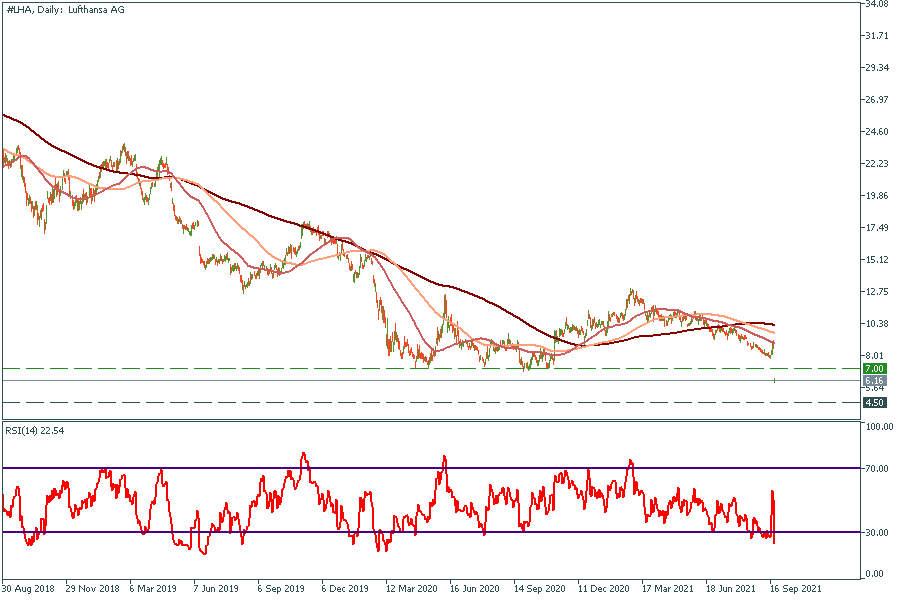This screenshot has height=600, width=900.
Task: Click the 30 Aug 2018 date label
Action: (27, 589)
